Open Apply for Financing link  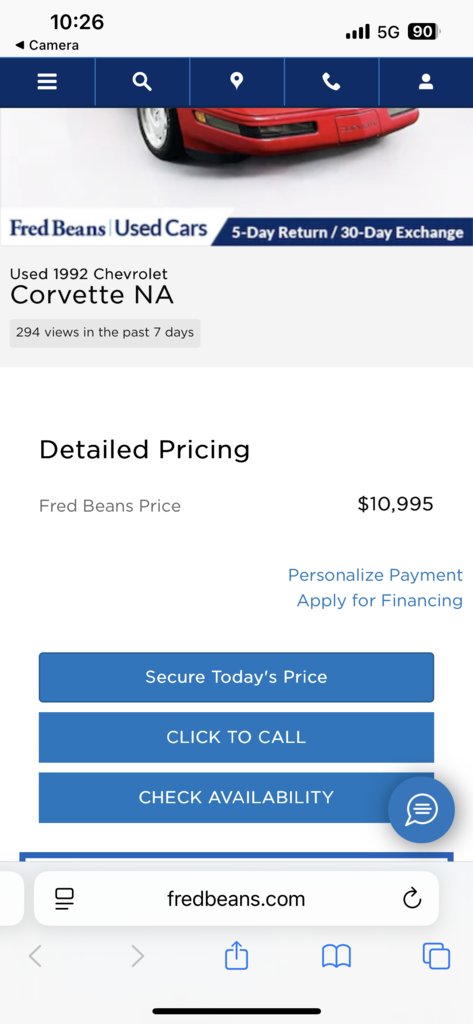pos(380,600)
